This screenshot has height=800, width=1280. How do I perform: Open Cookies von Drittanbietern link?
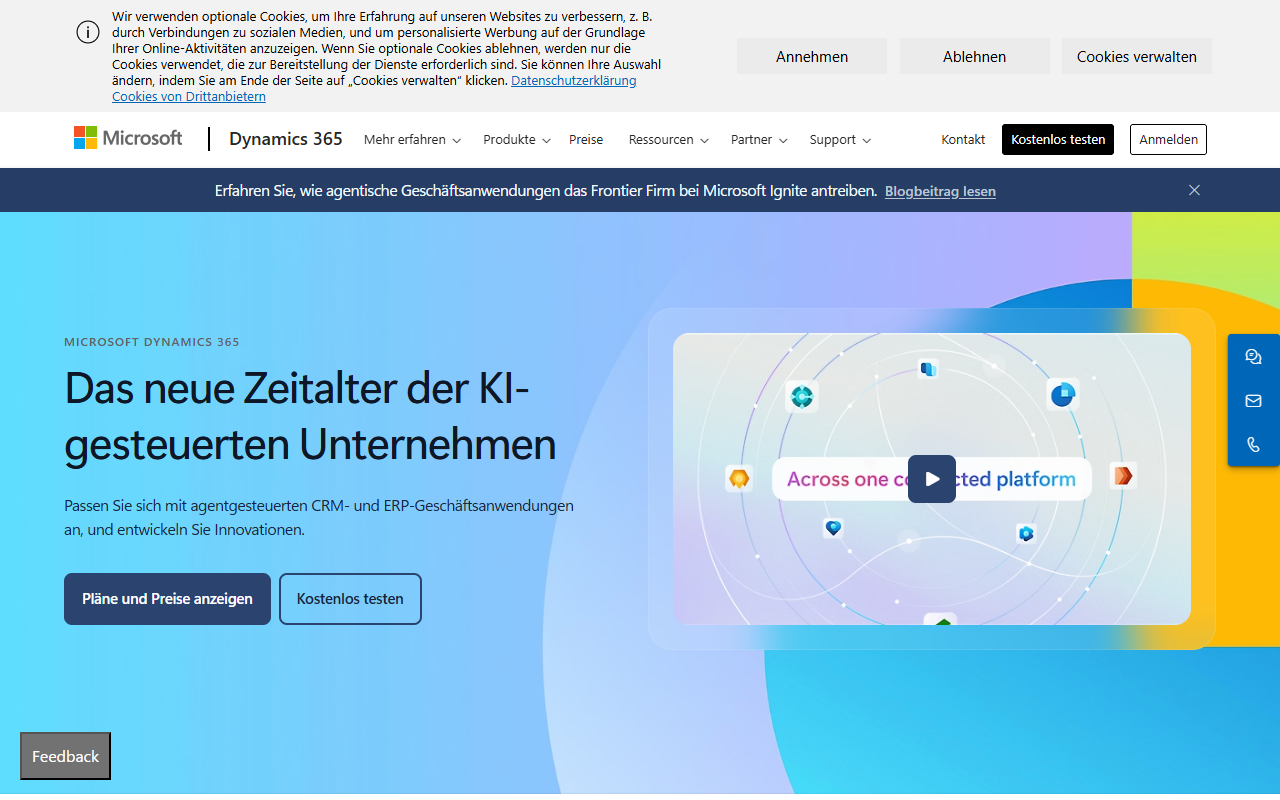pos(189,97)
